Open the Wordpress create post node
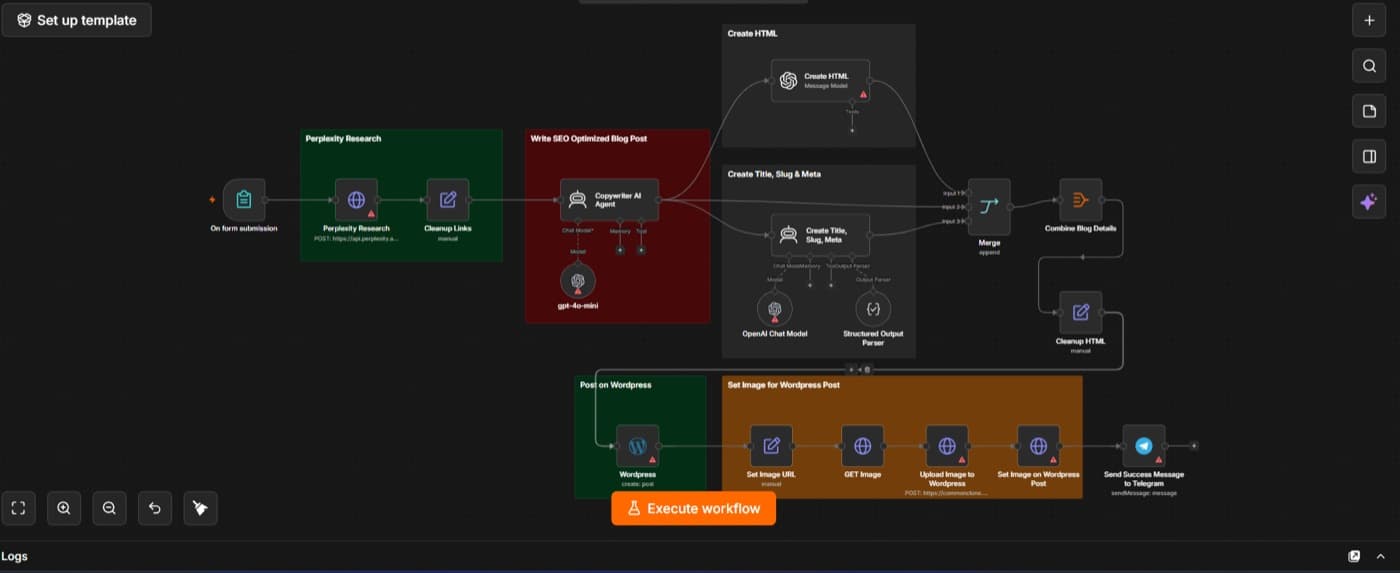This screenshot has height=573, width=1400. 637,446
